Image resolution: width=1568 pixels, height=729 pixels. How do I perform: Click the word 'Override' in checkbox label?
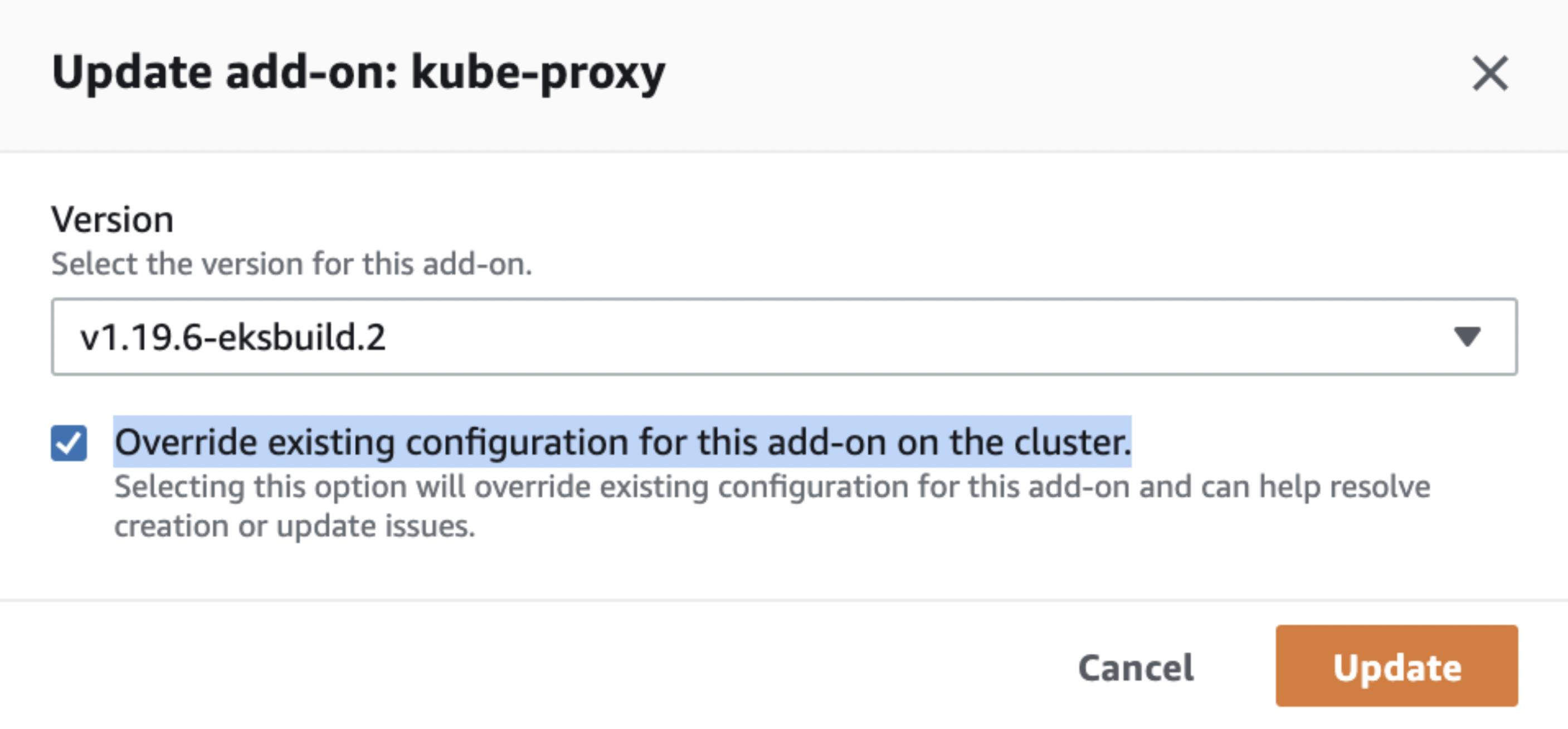[186, 442]
